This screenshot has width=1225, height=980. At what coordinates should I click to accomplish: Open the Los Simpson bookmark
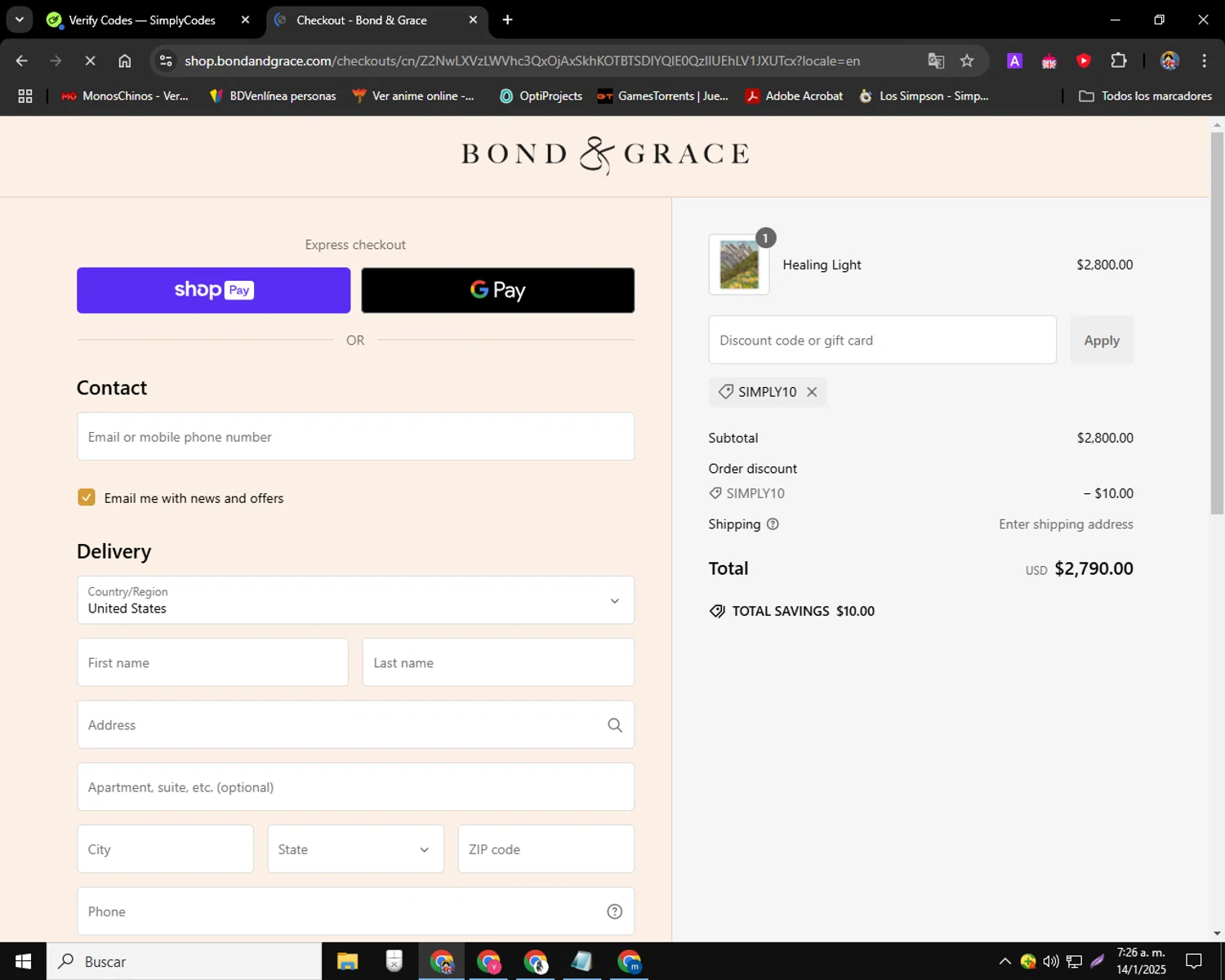pos(924,96)
